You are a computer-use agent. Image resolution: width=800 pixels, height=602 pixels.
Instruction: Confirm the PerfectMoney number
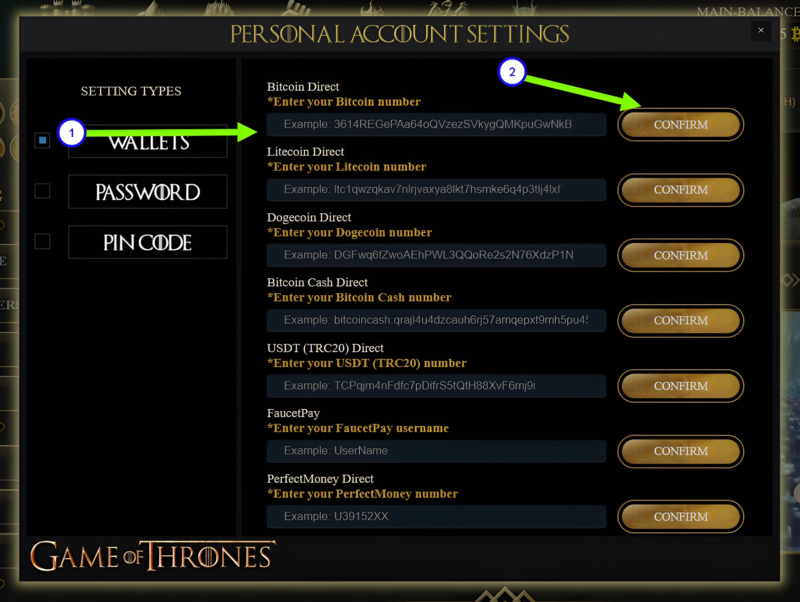[x=681, y=516]
